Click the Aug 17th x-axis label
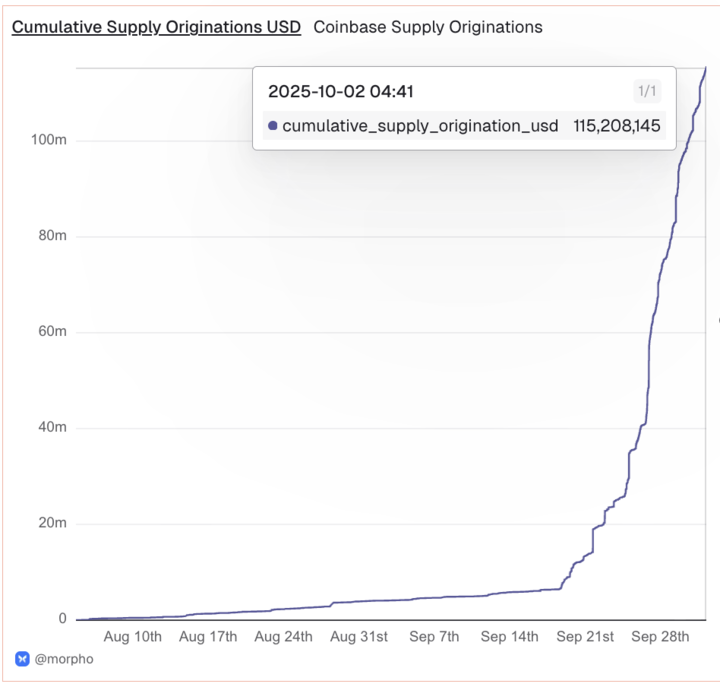 point(208,636)
